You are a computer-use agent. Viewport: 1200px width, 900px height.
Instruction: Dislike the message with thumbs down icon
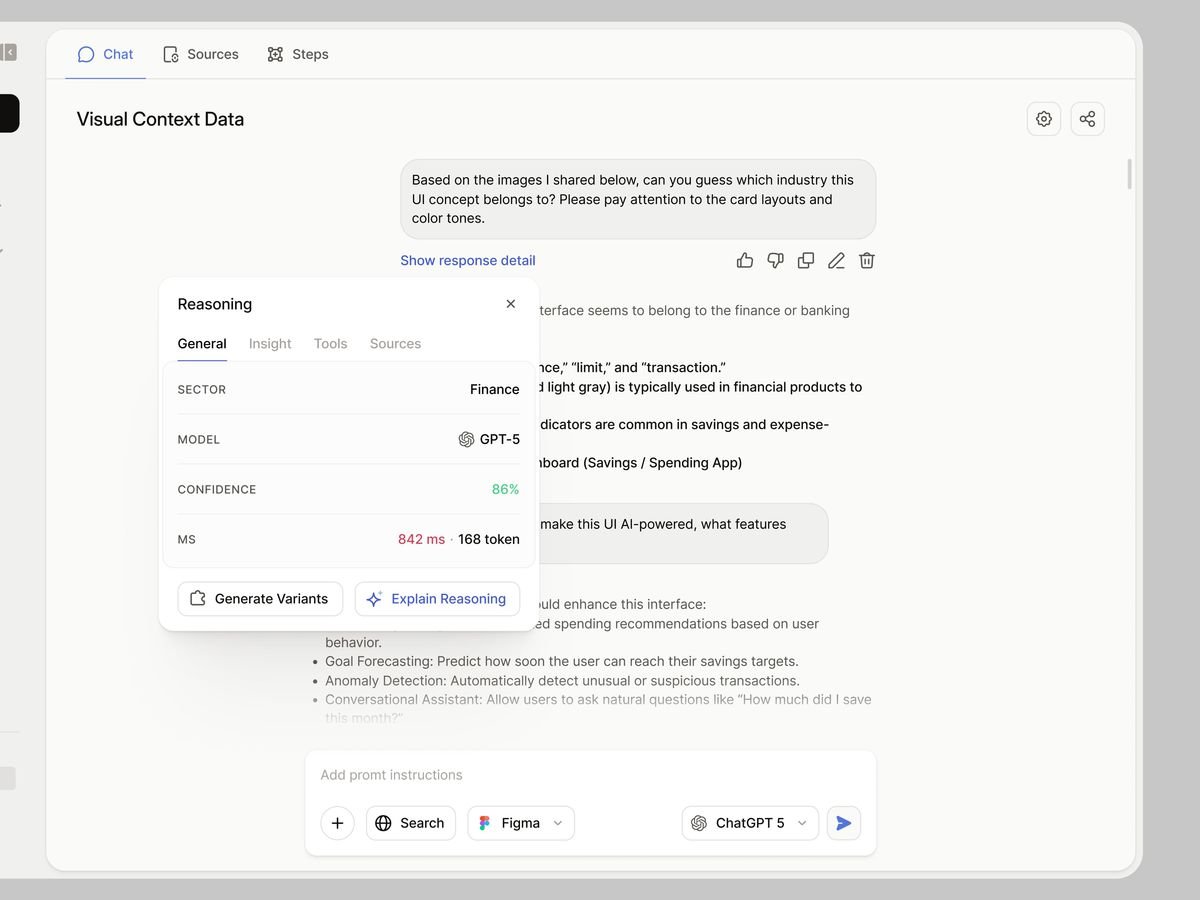click(775, 260)
